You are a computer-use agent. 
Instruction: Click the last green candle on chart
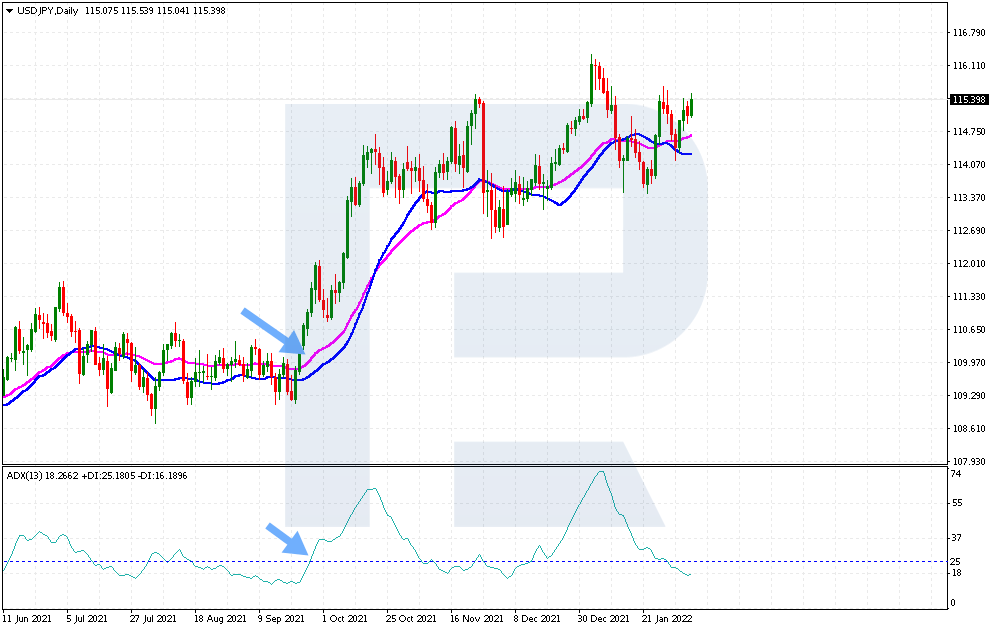(x=692, y=104)
